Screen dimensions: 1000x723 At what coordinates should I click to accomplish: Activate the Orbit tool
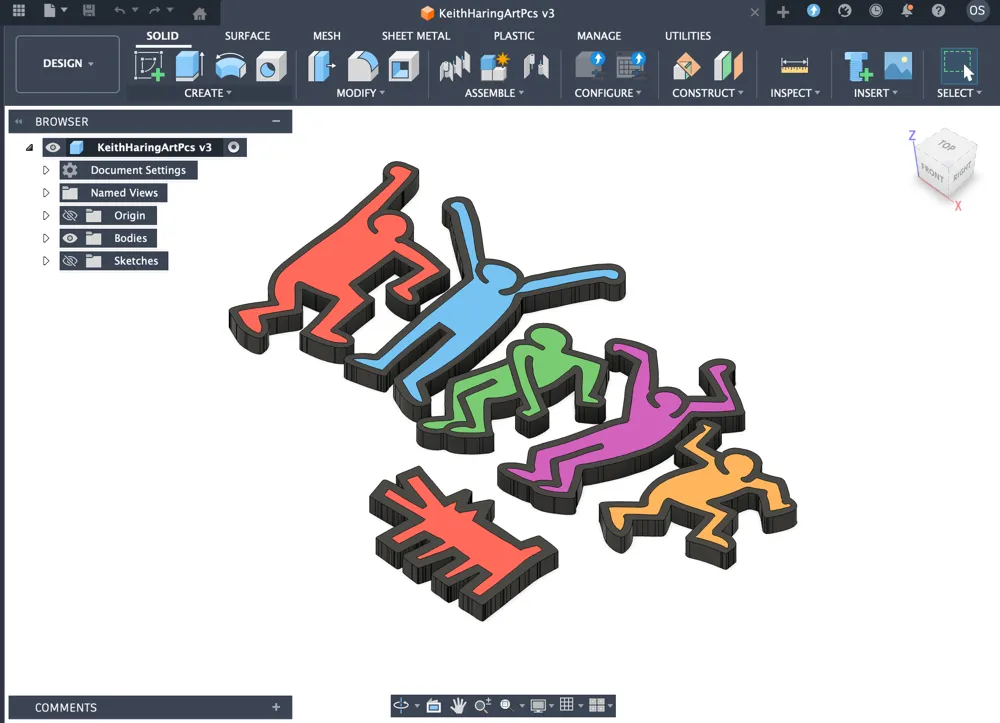coord(402,705)
